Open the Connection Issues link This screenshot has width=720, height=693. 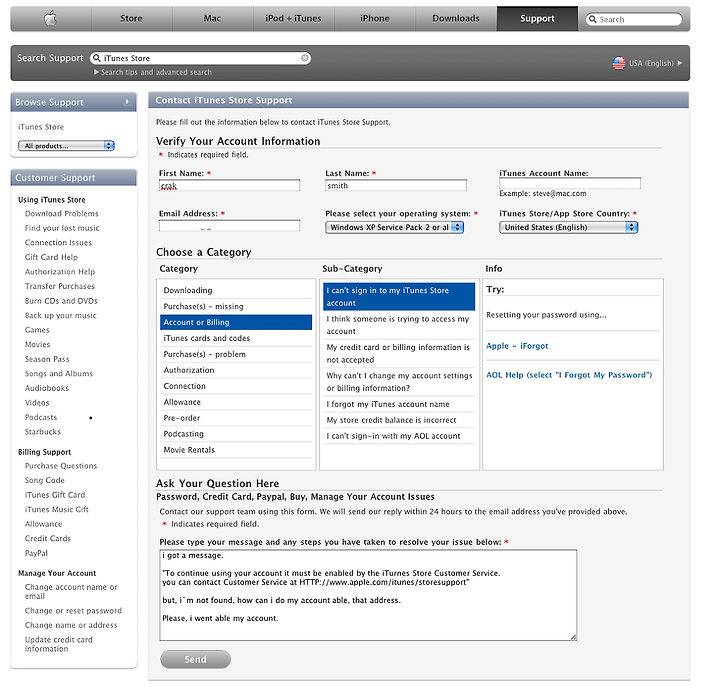(58, 242)
